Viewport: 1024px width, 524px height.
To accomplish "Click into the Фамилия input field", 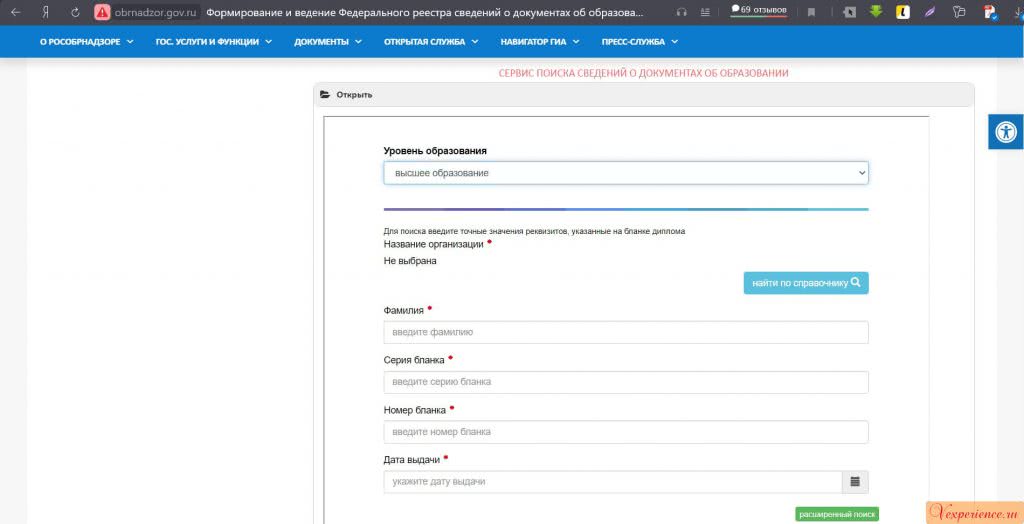I will point(626,332).
